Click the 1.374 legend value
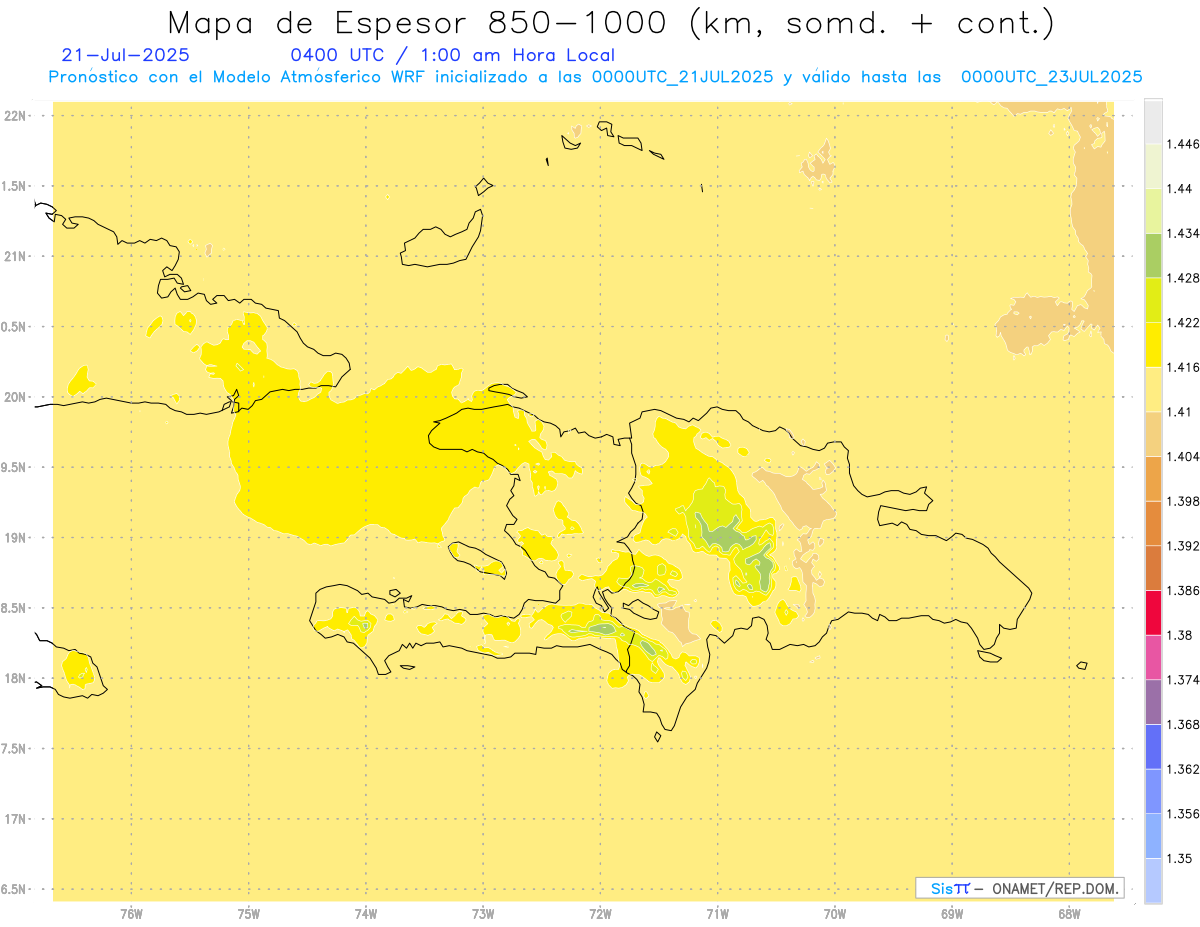Image resolution: width=1200 pixels, height=927 pixels. [1183, 680]
